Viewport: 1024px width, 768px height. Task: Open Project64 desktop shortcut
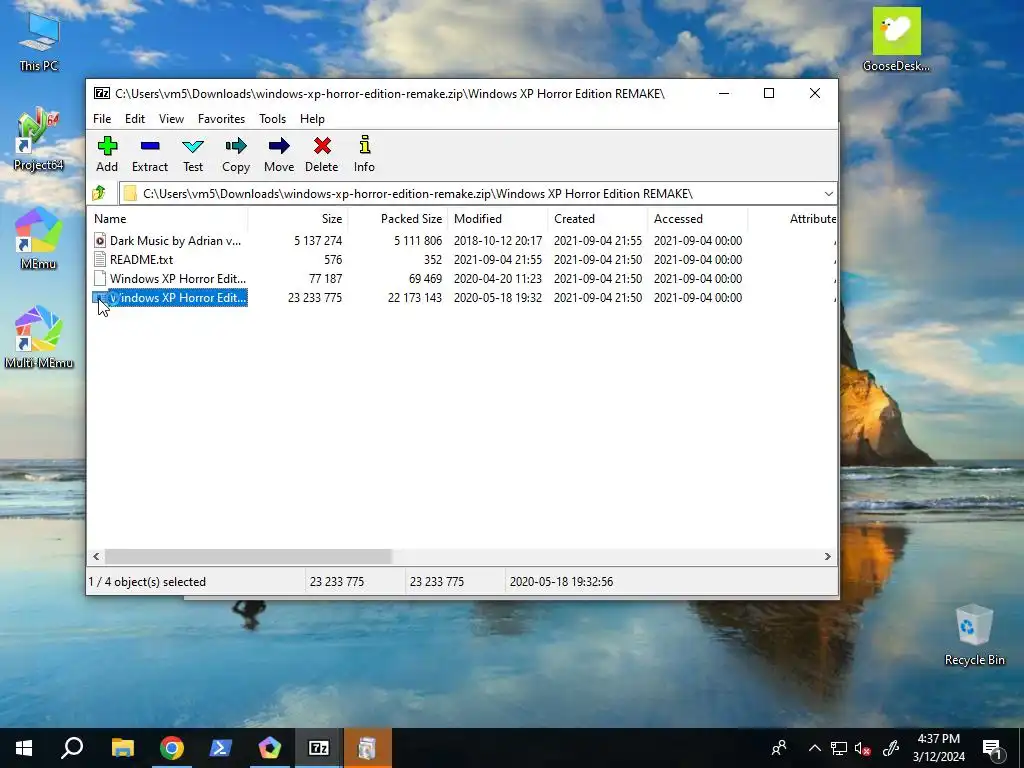coord(39,139)
